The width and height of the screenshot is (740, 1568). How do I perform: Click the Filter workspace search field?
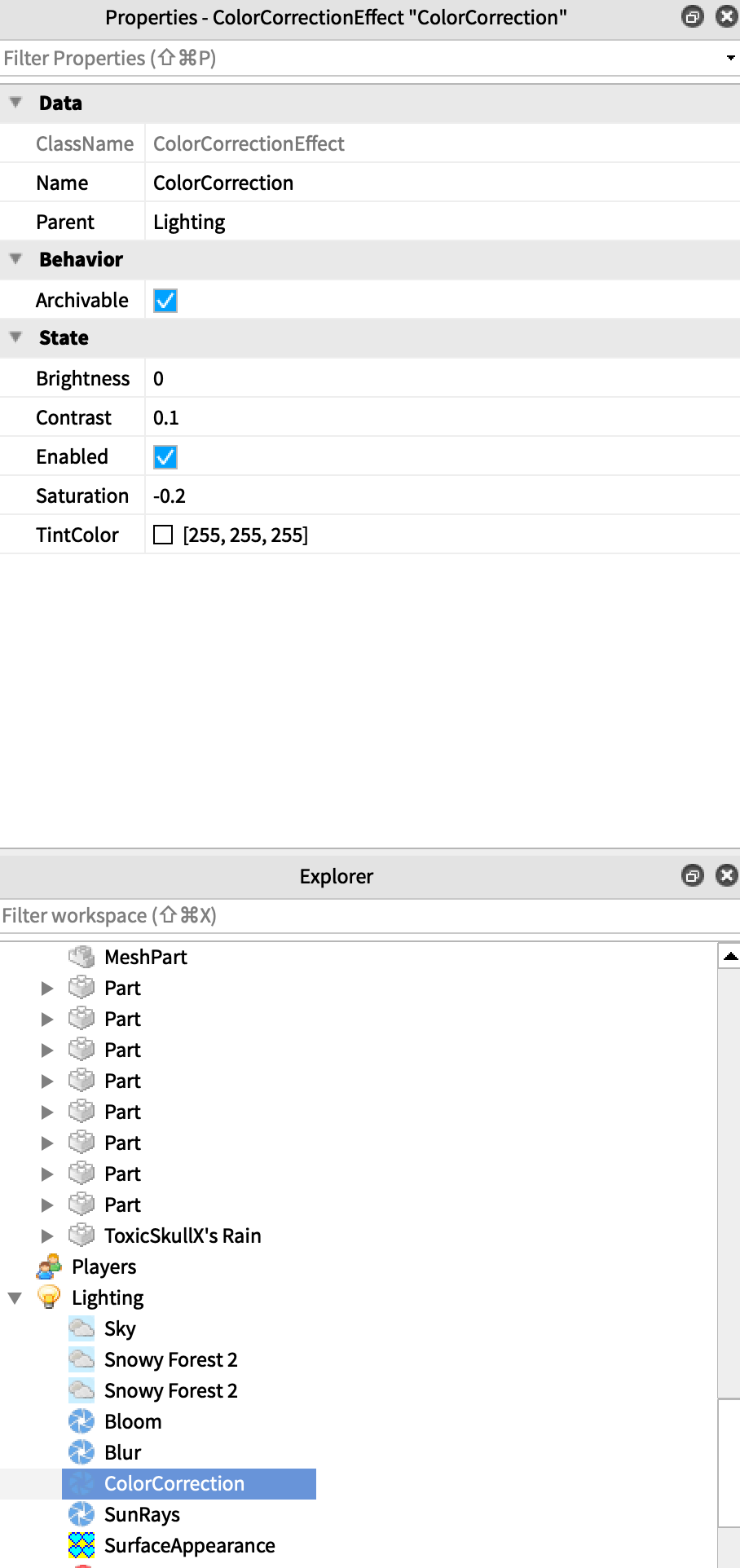point(359,916)
